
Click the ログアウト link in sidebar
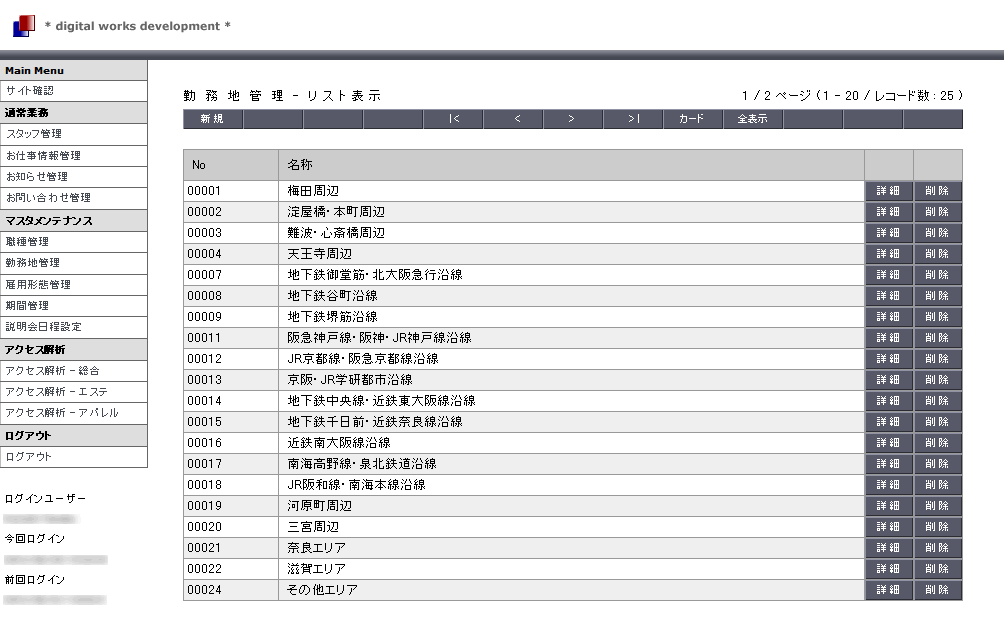click(74, 457)
